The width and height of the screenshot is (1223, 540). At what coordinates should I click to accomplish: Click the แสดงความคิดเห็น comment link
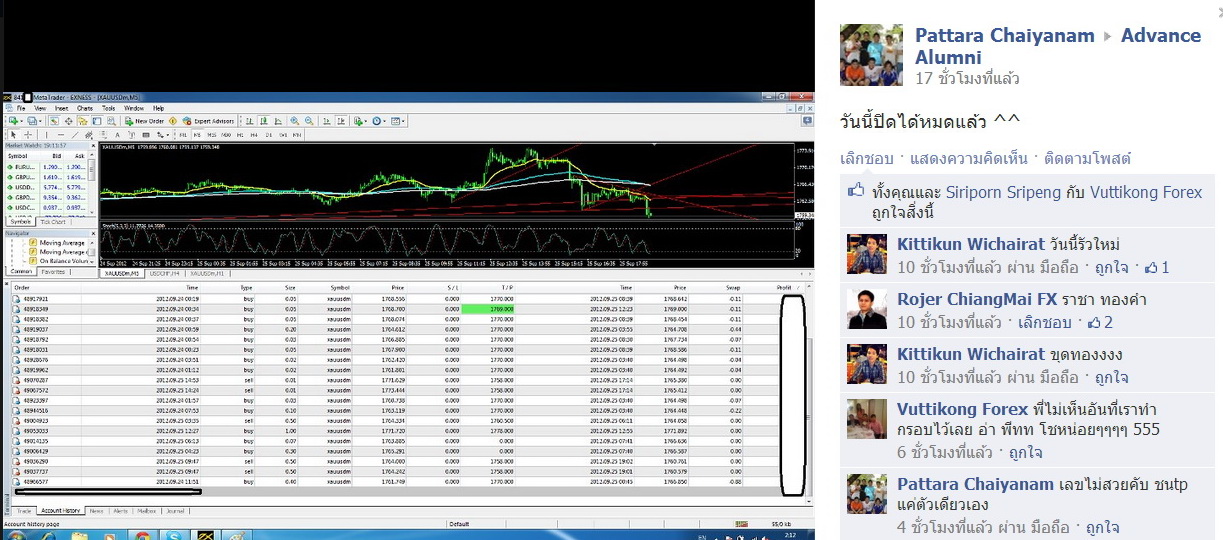969,158
